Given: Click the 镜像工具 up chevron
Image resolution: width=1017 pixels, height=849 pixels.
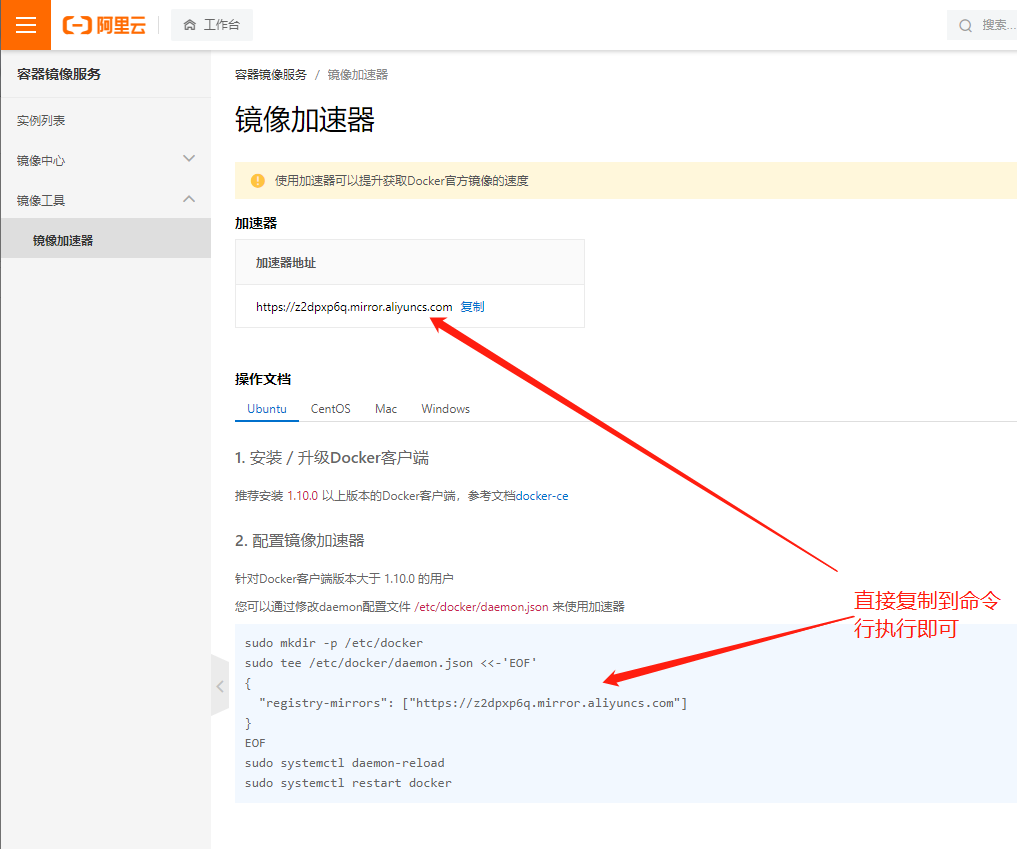Looking at the screenshot, I should tap(189, 199).
